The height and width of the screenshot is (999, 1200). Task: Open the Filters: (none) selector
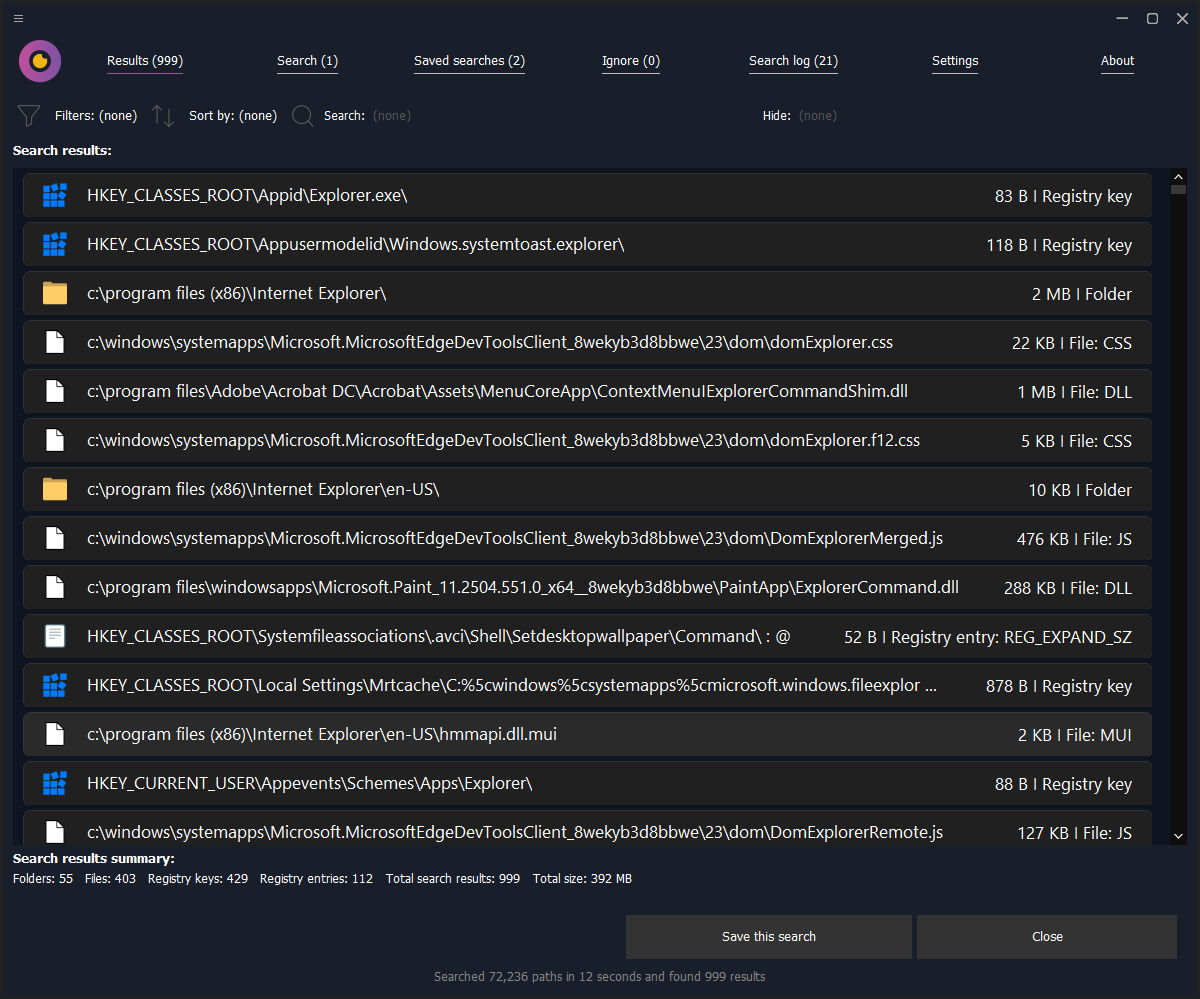(96, 116)
